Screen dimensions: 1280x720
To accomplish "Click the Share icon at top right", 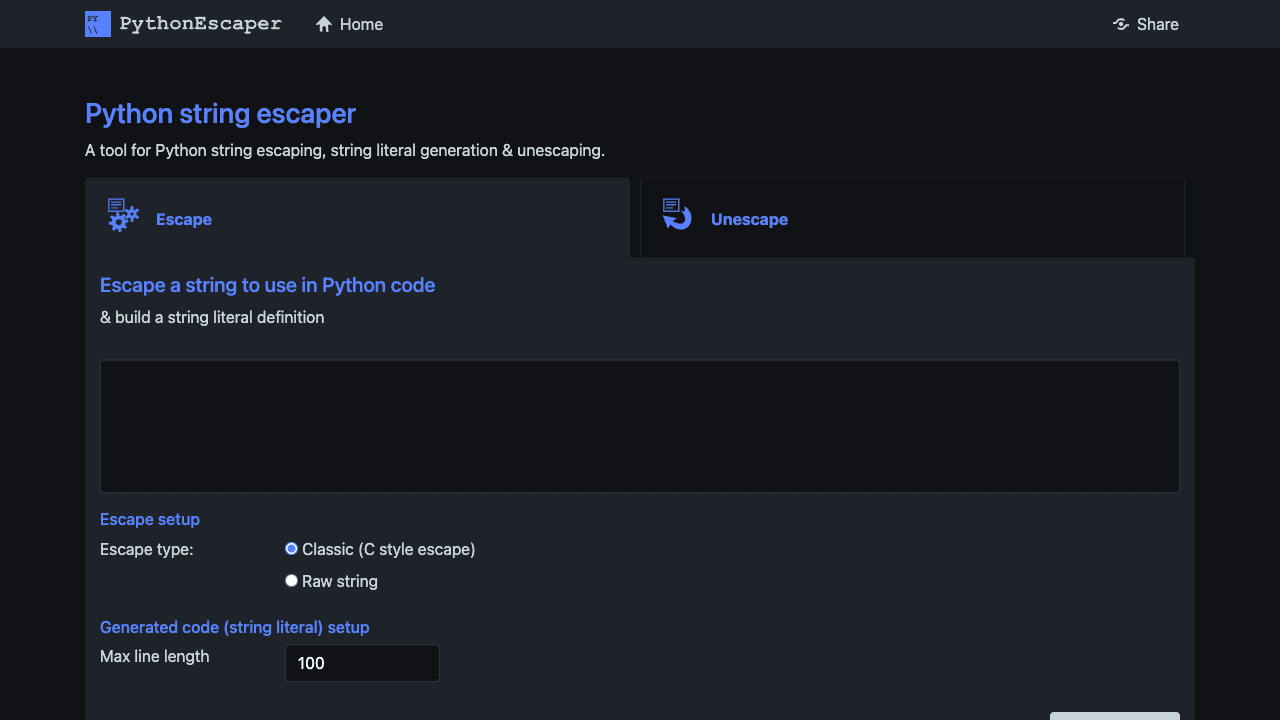I will click(1120, 24).
